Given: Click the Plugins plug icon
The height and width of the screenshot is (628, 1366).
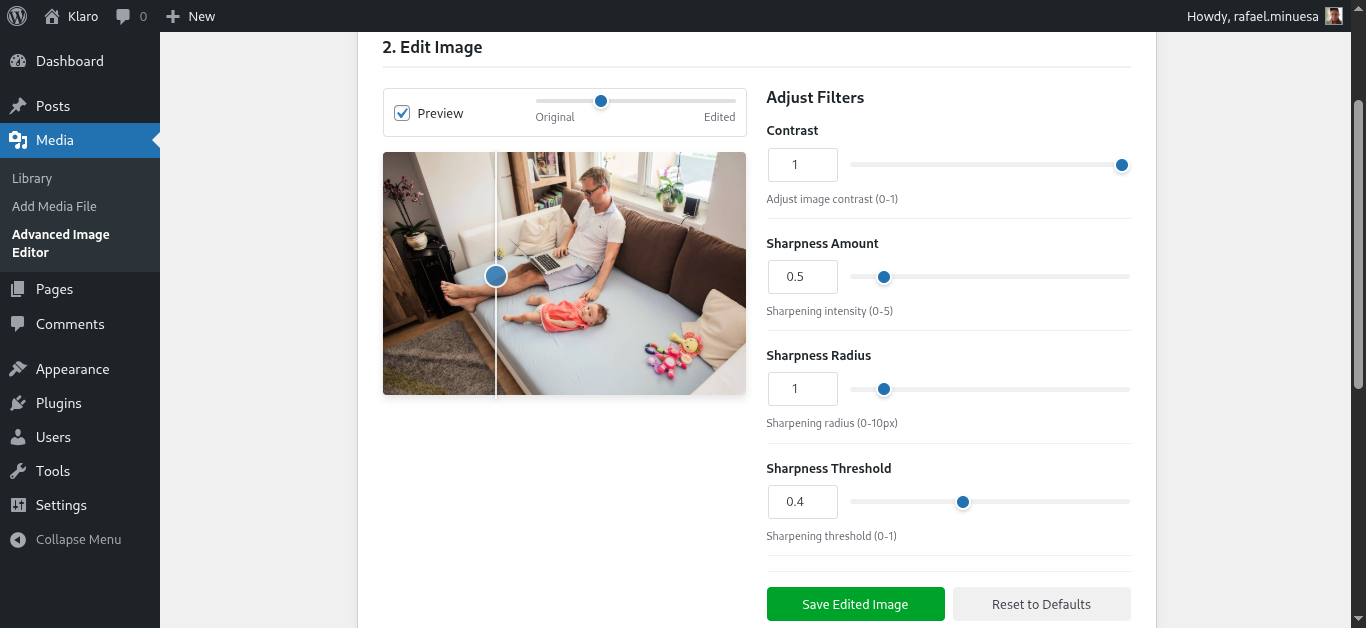Looking at the screenshot, I should tap(18, 403).
